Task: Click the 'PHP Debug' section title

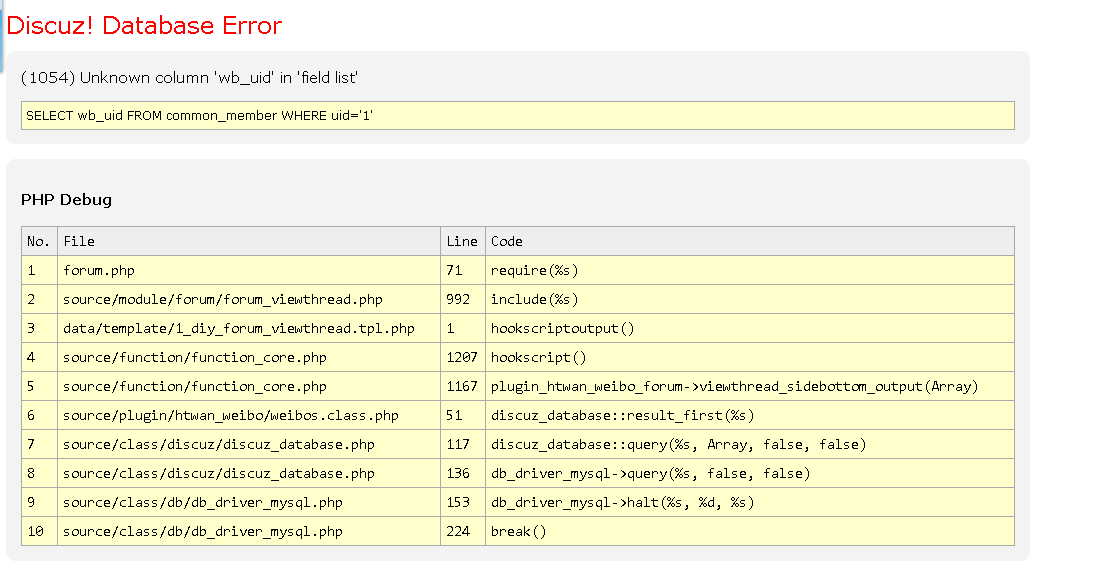Action: tap(66, 200)
